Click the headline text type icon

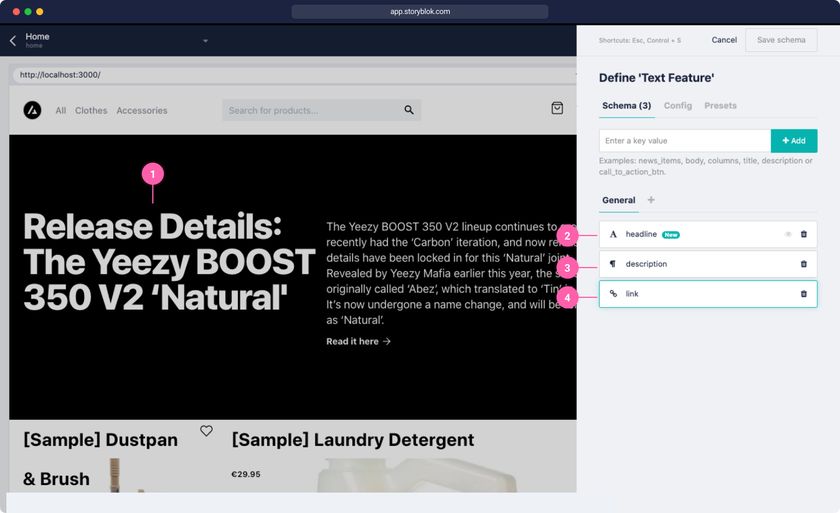(613, 234)
